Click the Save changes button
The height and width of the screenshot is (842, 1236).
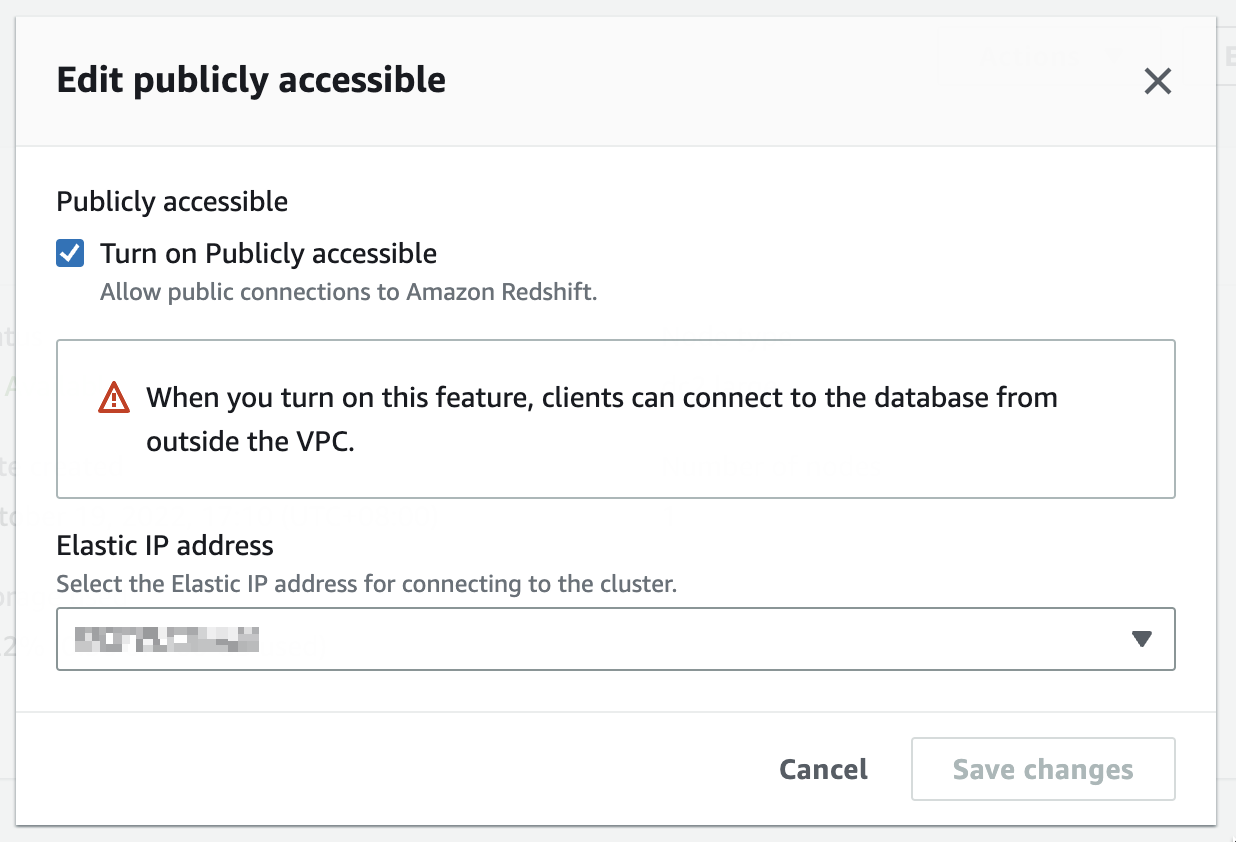(1042, 769)
